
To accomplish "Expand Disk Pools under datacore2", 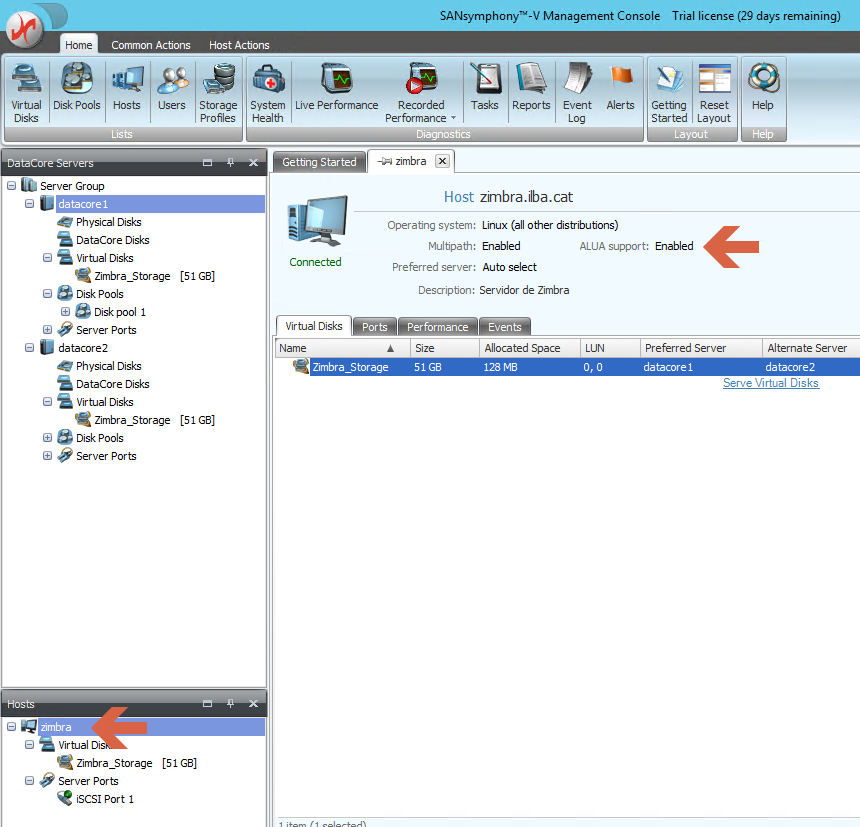I will [x=48, y=438].
